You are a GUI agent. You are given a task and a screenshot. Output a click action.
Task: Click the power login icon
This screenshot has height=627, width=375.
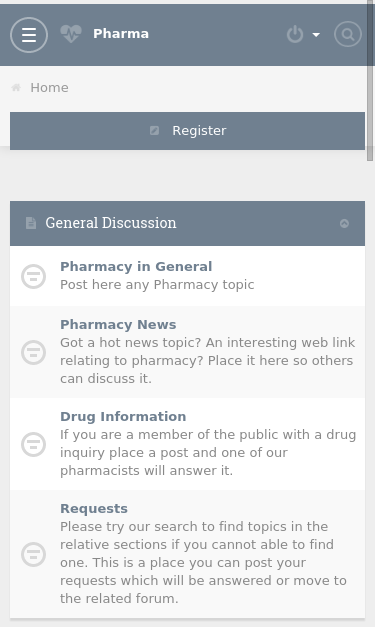(295, 34)
